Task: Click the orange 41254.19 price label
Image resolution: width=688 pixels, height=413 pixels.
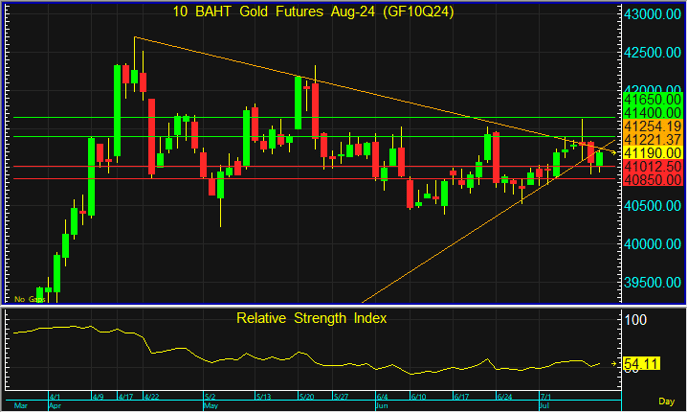Action: (x=653, y=128)
